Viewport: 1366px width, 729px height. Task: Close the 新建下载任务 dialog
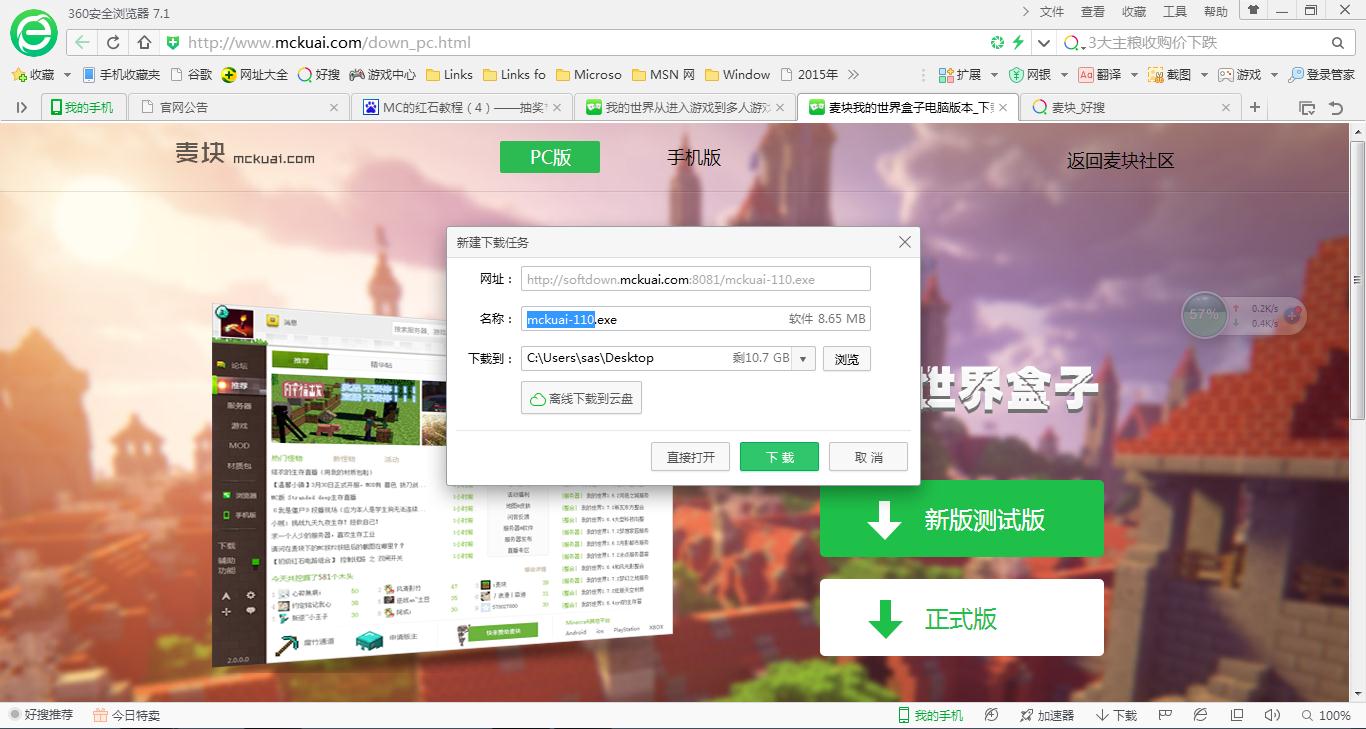pos(904,242)
